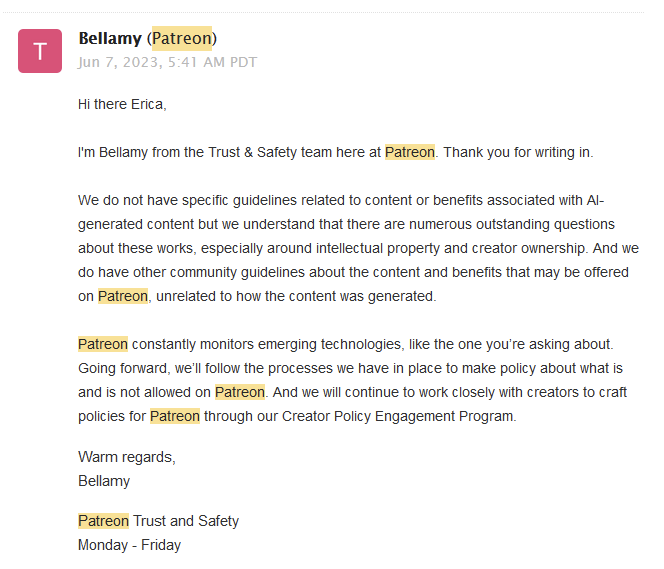Click highlighted Patreon after 'policies for'
This screenshot has width=664, height=569.
pyautogui.click(x=175, y=416)
